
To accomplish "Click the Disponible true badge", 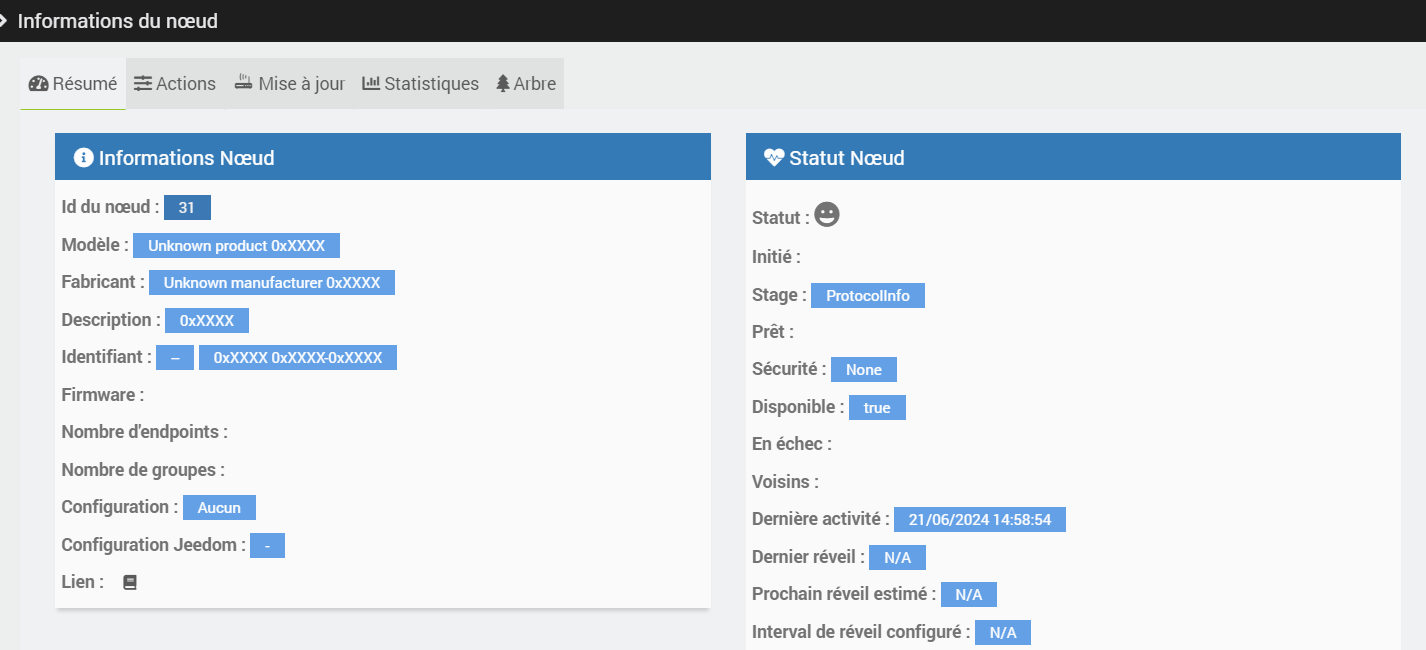I will (x=877, y=407).
